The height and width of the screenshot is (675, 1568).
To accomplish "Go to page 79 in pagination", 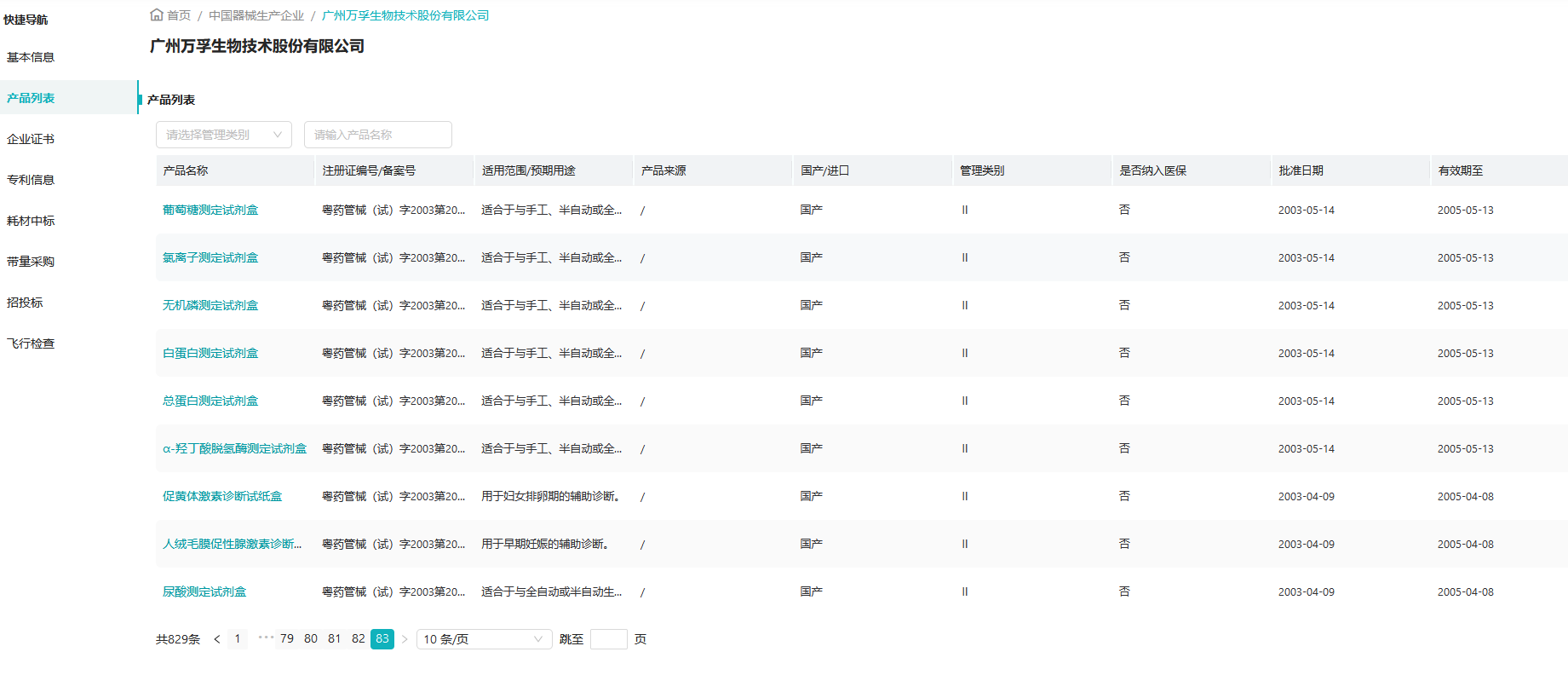I will point(287,639).
